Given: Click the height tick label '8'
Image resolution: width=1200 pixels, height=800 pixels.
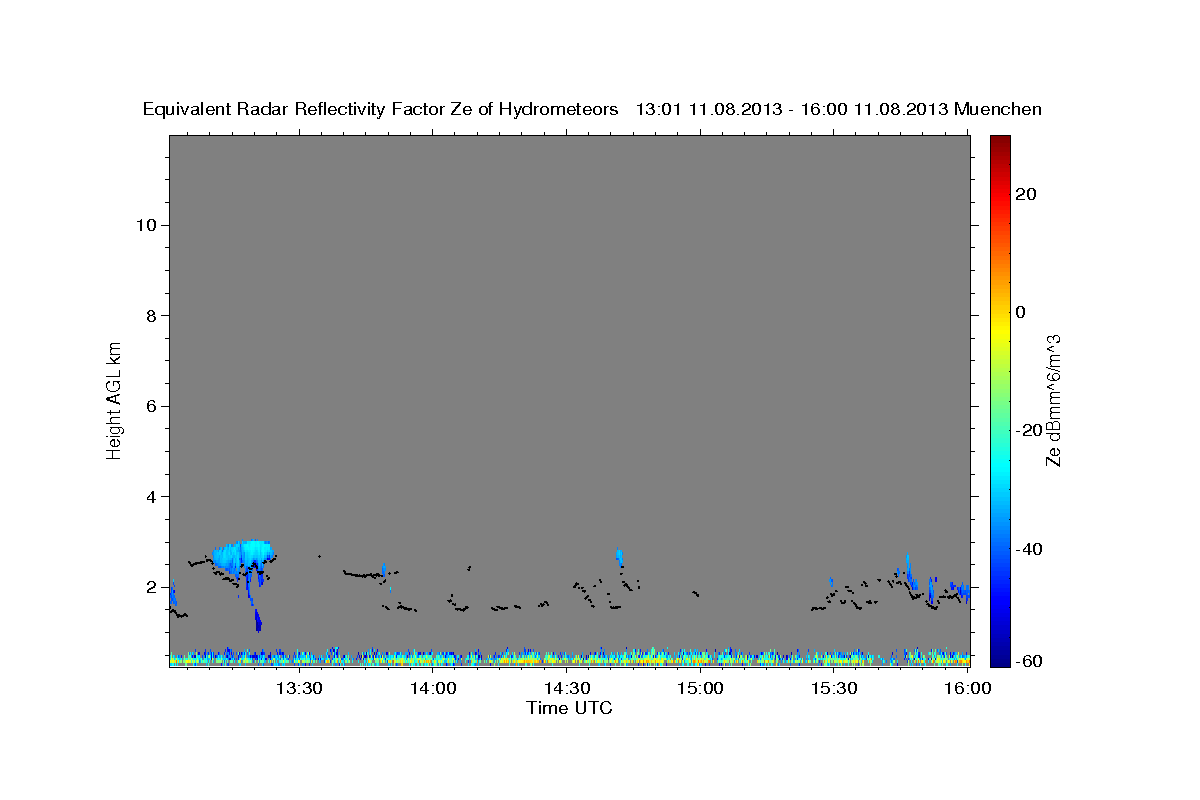Looking at the screenshot, I should [152, 316].
